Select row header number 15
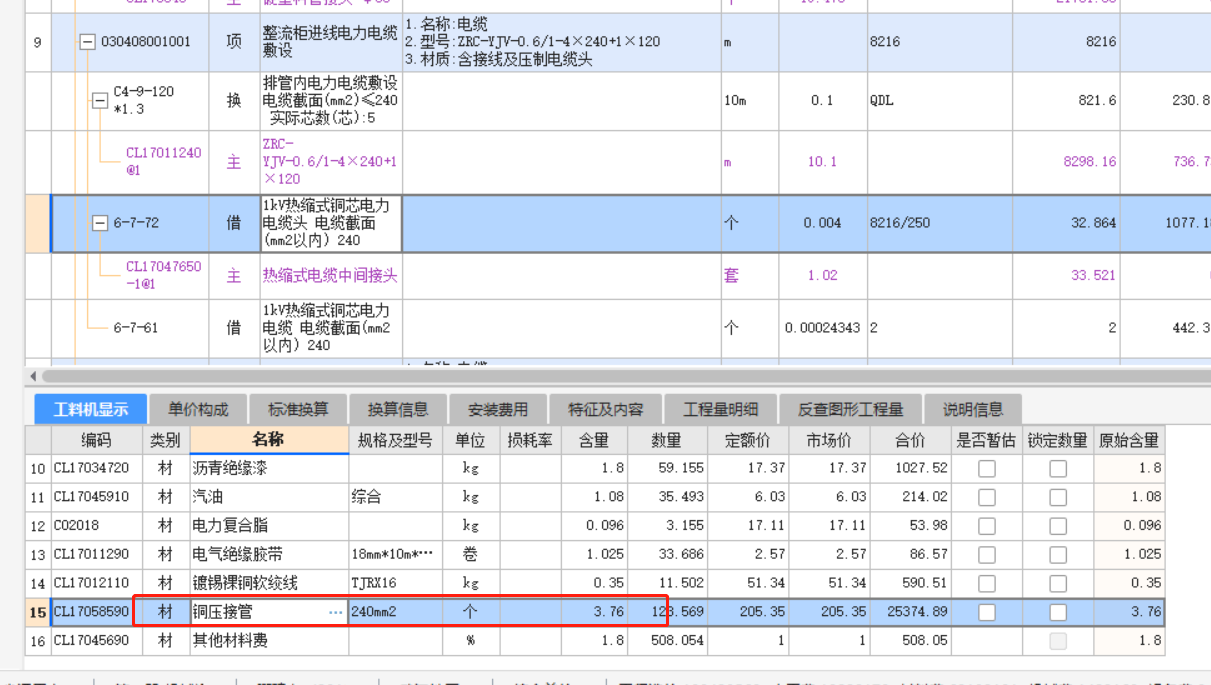This screenshot has width=1211, height=685. (38, 612)
